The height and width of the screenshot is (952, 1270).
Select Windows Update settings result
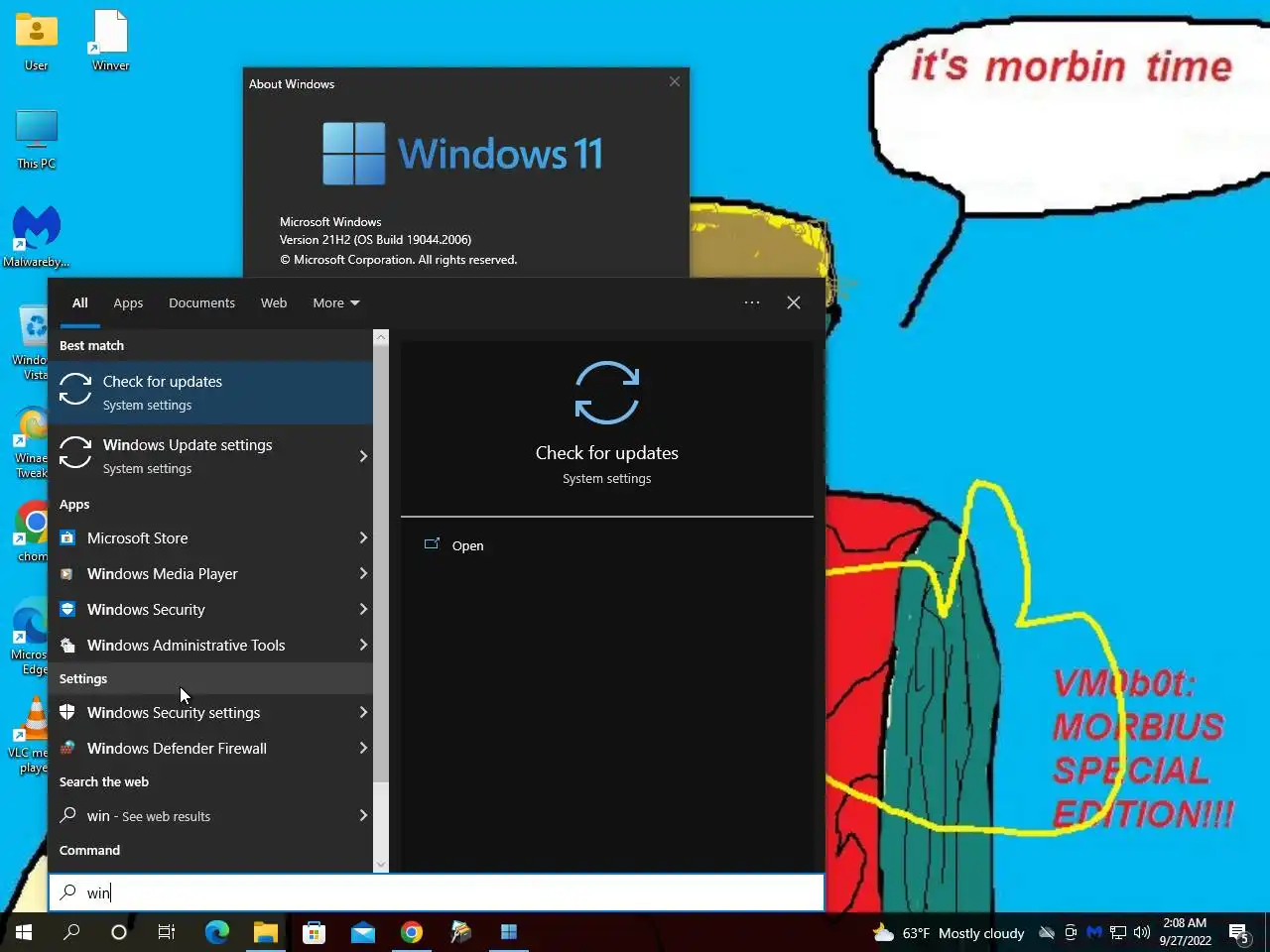(198, 456)
